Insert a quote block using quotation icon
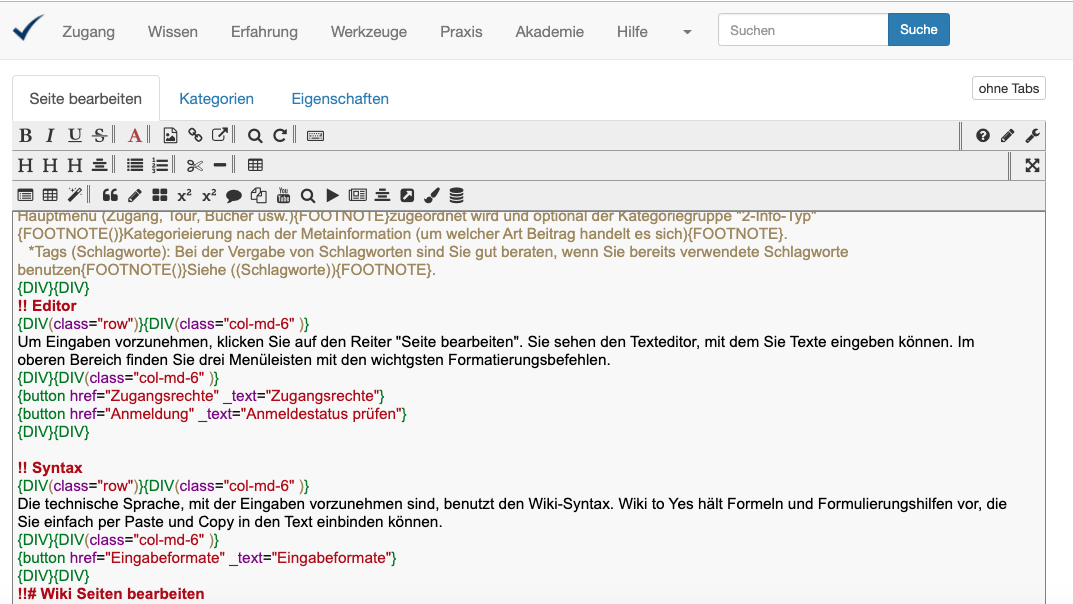The image size is (1073, 604). [x=110, y=195]
